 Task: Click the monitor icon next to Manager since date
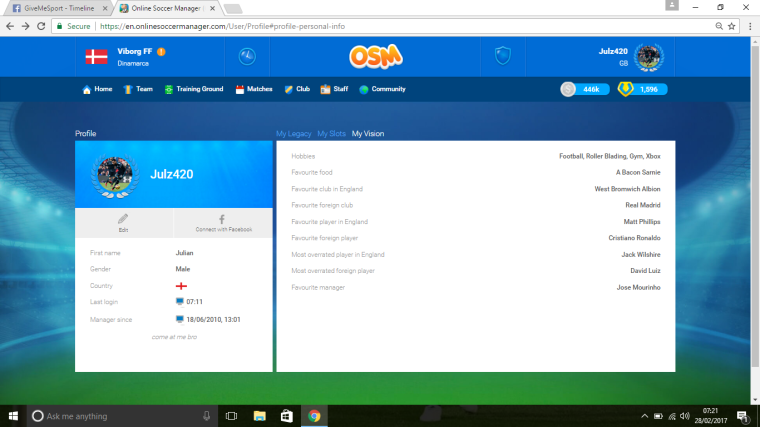179,319
